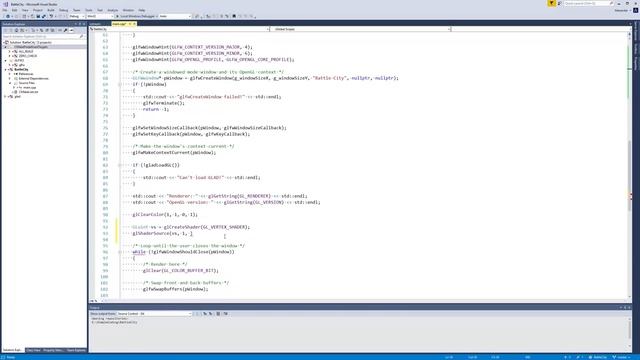
Task: Expand the References node
Action: [10, 74]
